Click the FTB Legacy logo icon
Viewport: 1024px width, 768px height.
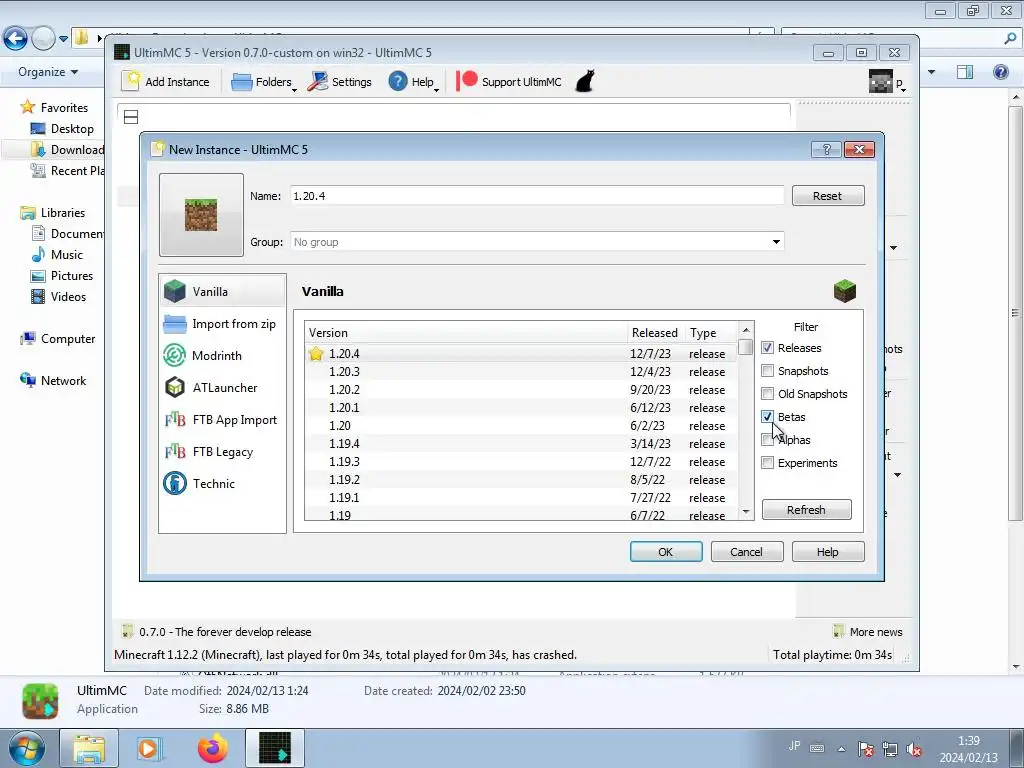(175, 452)
